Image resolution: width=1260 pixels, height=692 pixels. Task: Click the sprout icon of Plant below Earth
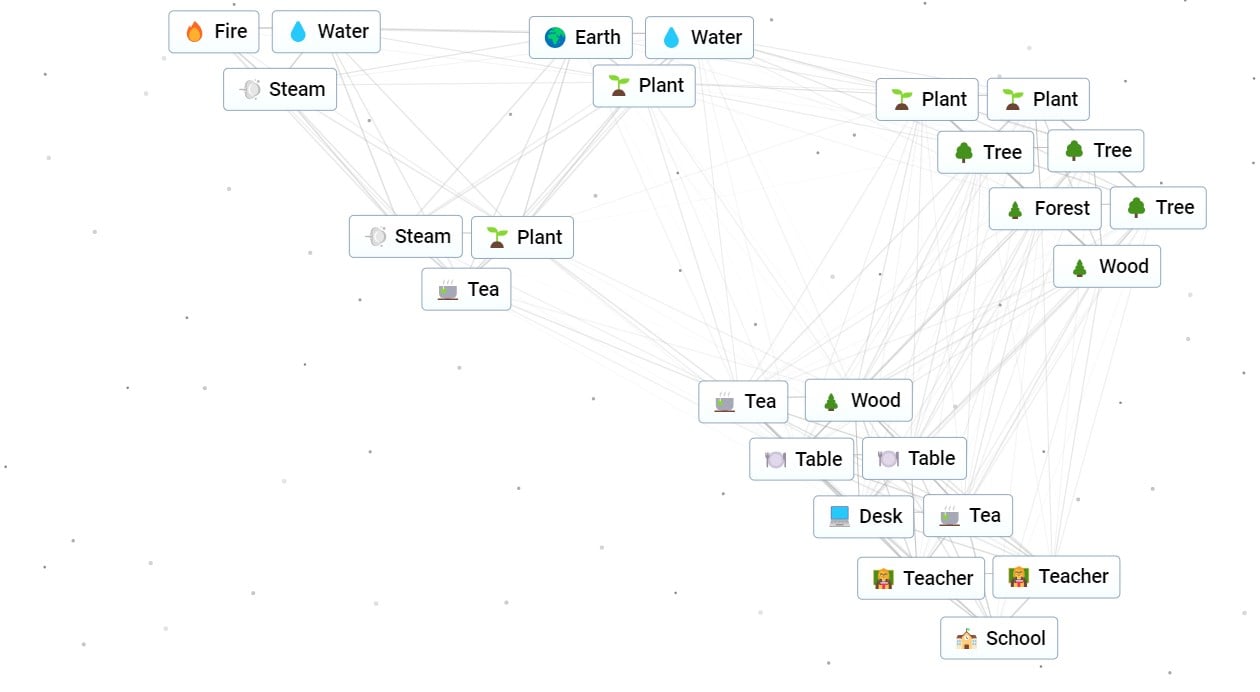coord(619,86)
